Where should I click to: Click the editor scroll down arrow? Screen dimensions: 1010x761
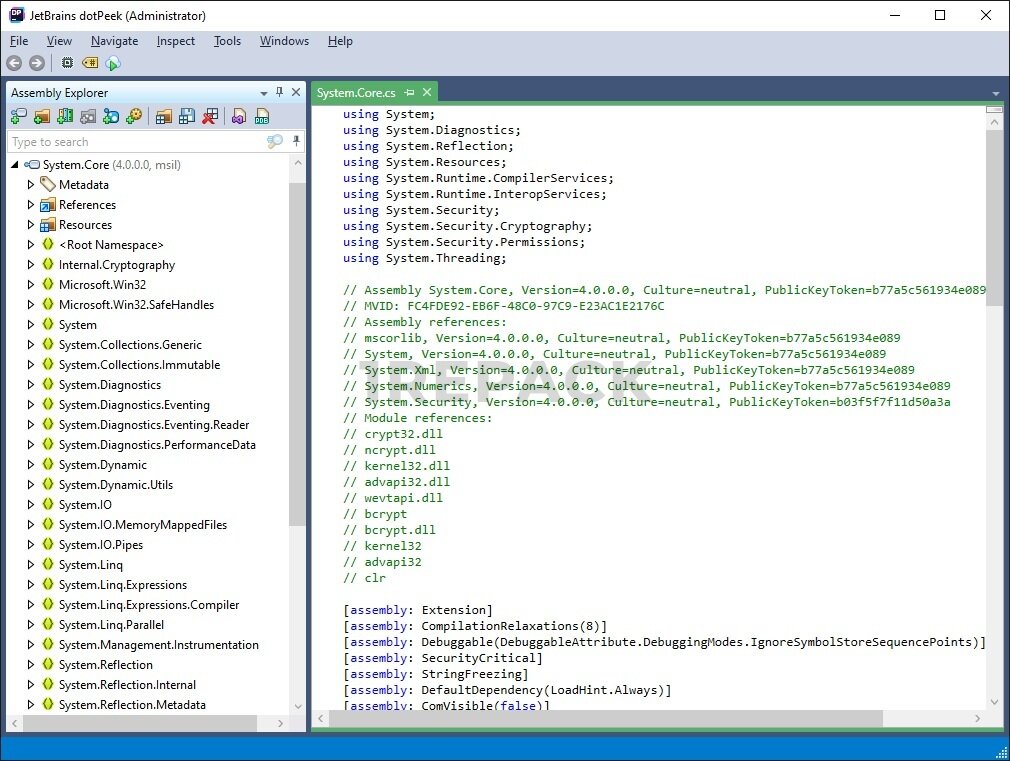994,702
